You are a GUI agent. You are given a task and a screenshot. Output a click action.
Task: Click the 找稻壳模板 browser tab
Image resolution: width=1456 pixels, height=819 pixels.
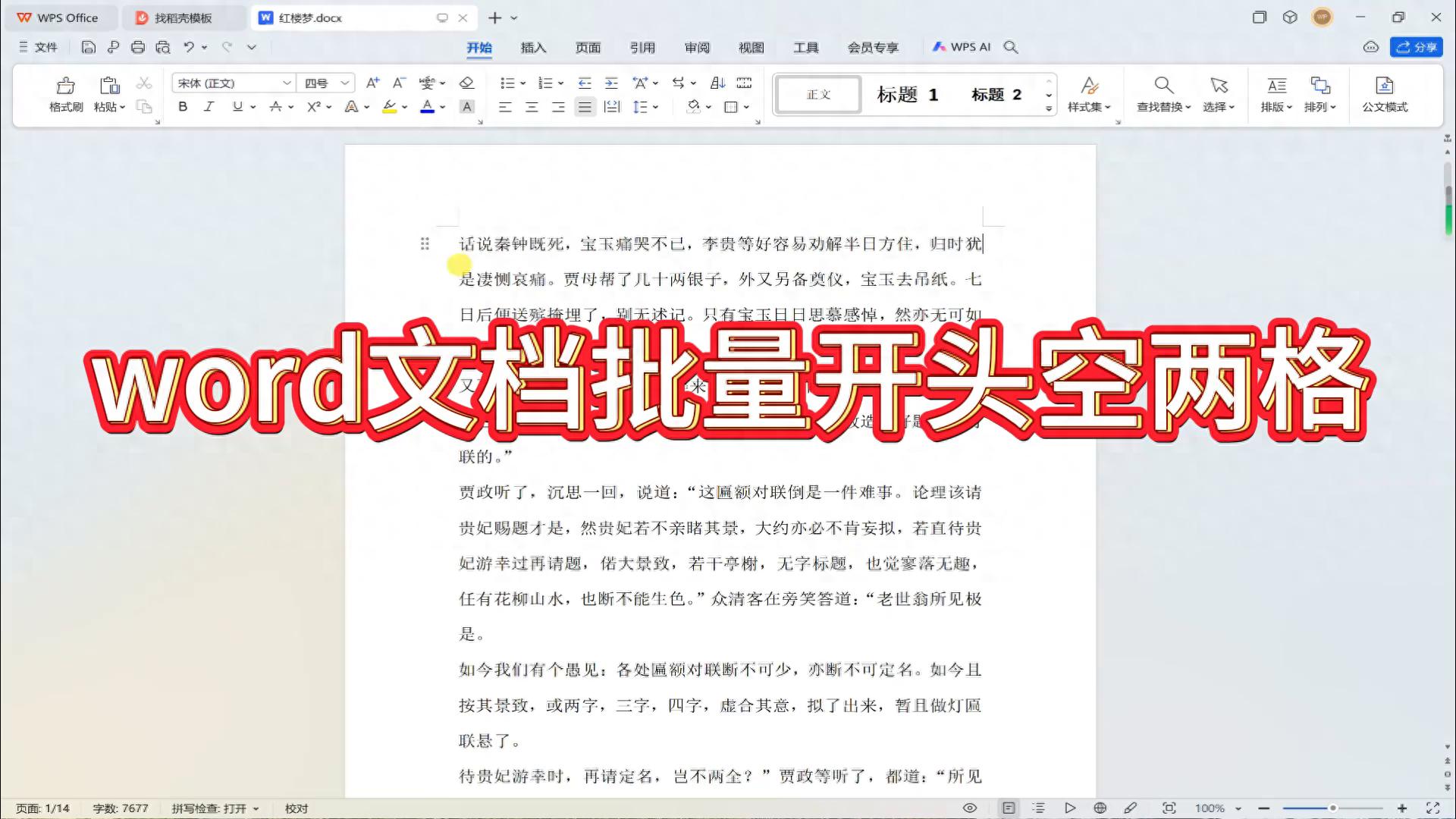182,17
